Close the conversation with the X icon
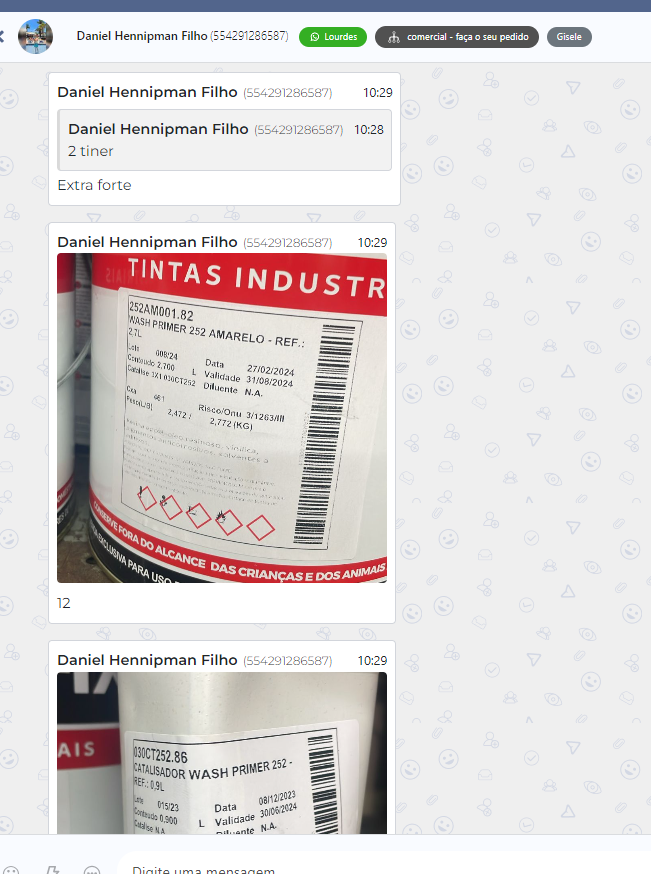Image resolution: width=651 pixels, height=874 pixels. tap(1, 37)
